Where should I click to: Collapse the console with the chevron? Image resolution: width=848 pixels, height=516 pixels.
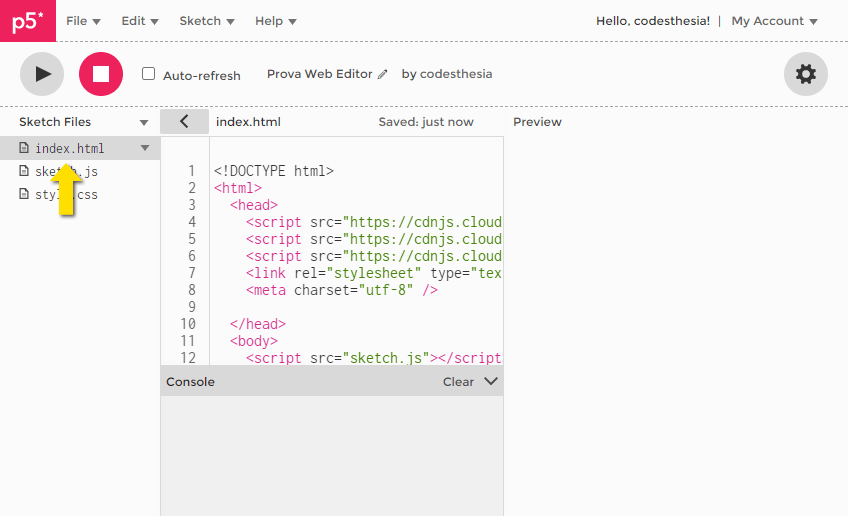pyautogui.click(x=491, y=381)
